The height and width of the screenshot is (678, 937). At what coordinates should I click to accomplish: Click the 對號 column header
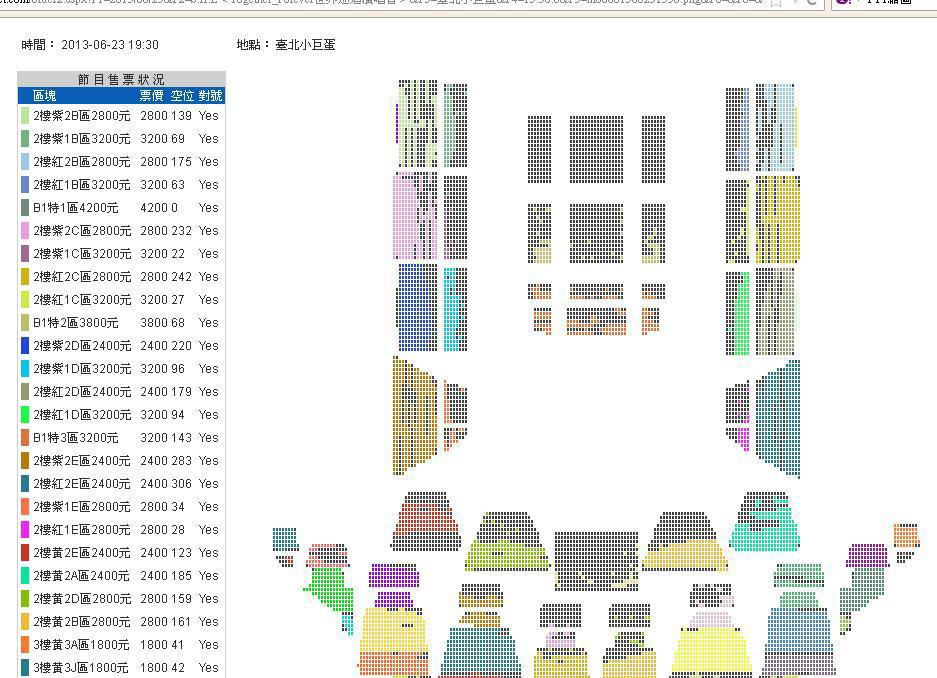tap(210, 96)
